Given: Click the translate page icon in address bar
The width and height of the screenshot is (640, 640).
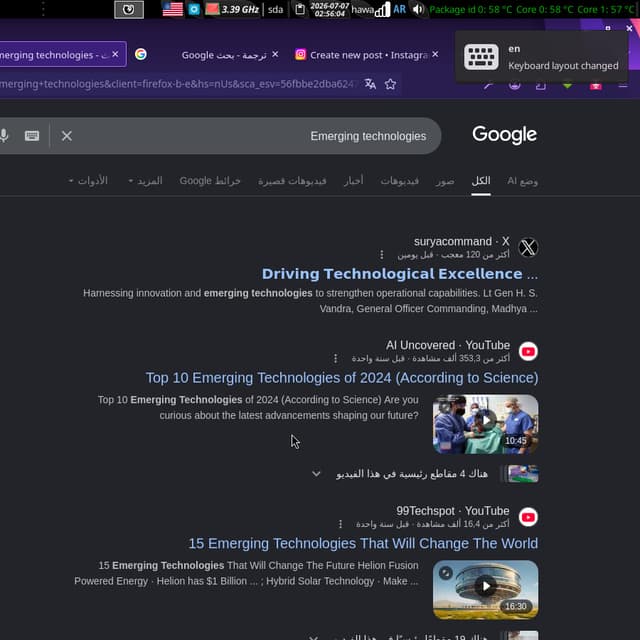Looking at the screenshot, I should point(370,84).
